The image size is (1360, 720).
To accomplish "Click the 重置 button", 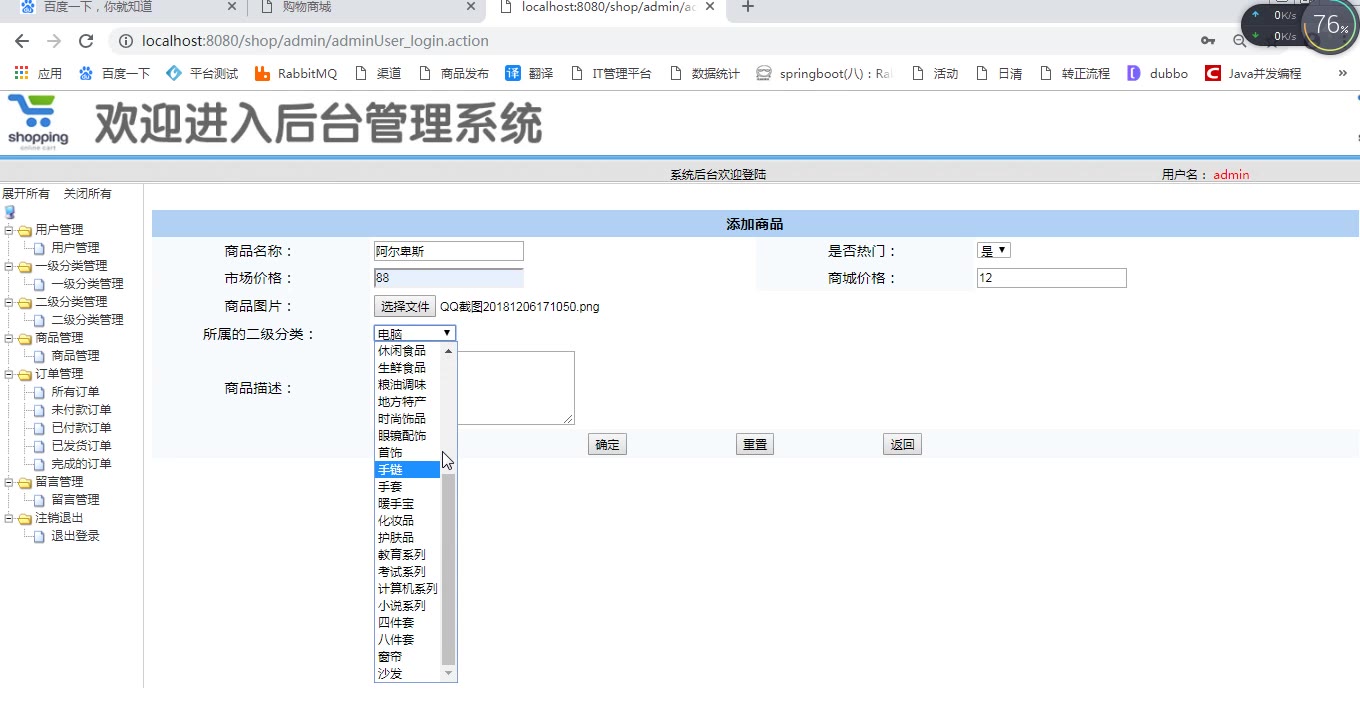I will tap(755, 445).
